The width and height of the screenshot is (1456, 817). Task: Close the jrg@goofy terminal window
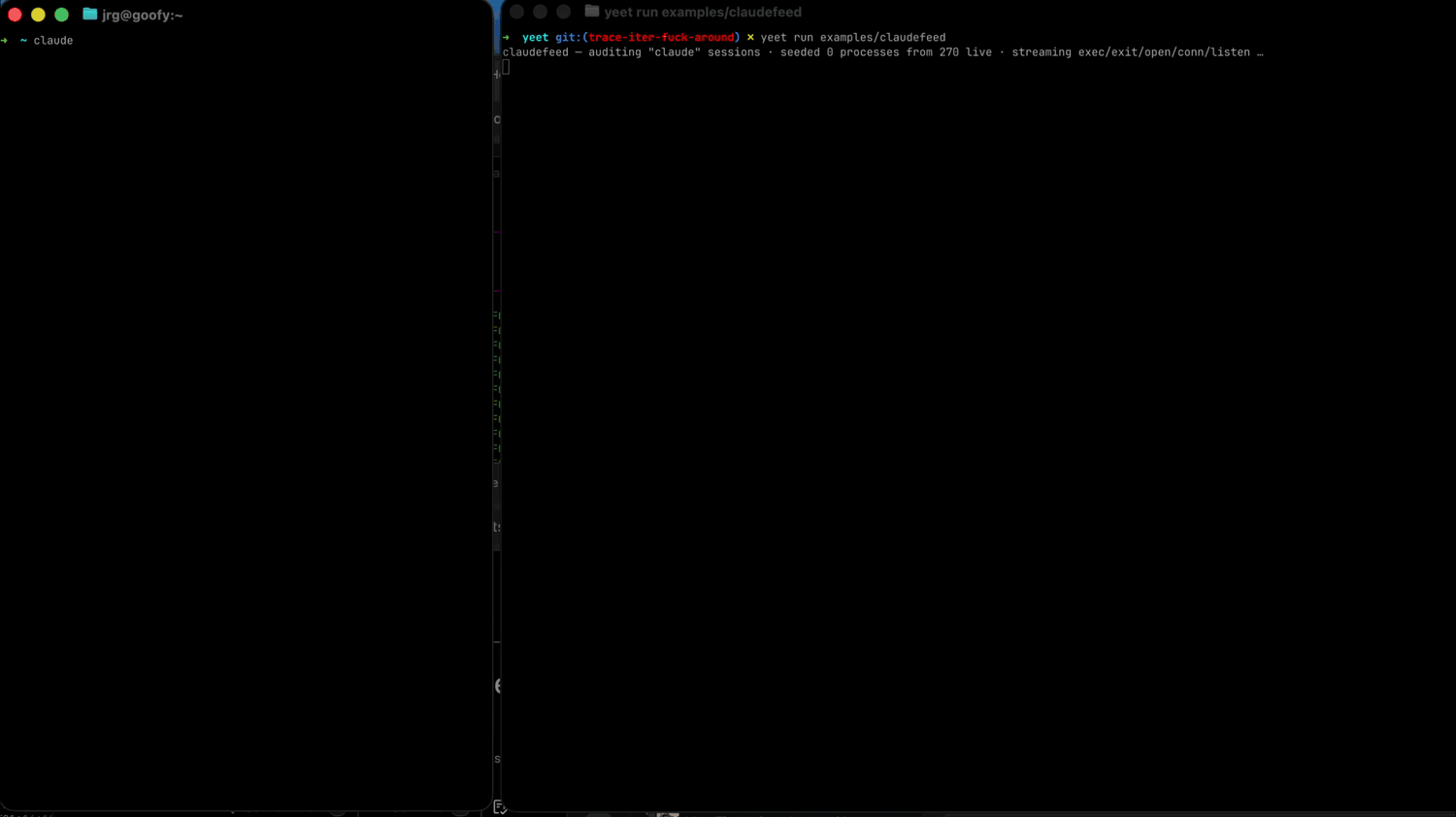[15, 15]
